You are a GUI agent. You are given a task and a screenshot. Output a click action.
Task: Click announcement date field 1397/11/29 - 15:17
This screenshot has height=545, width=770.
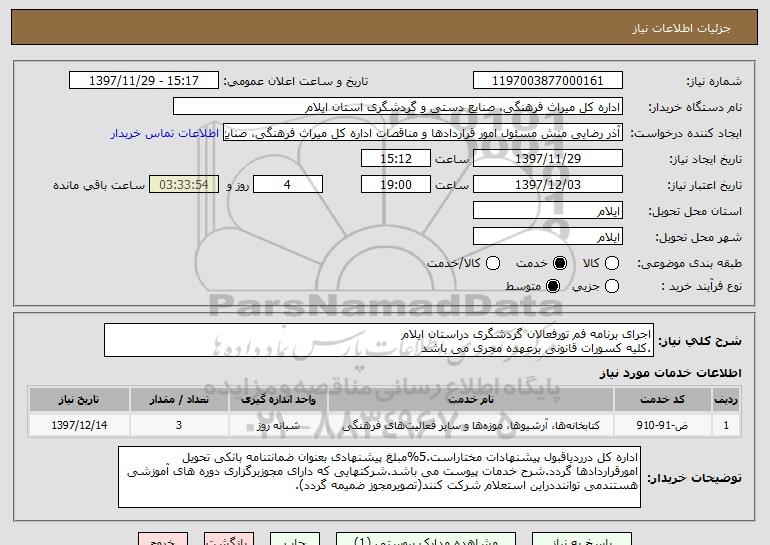click(x=144, y=81)
